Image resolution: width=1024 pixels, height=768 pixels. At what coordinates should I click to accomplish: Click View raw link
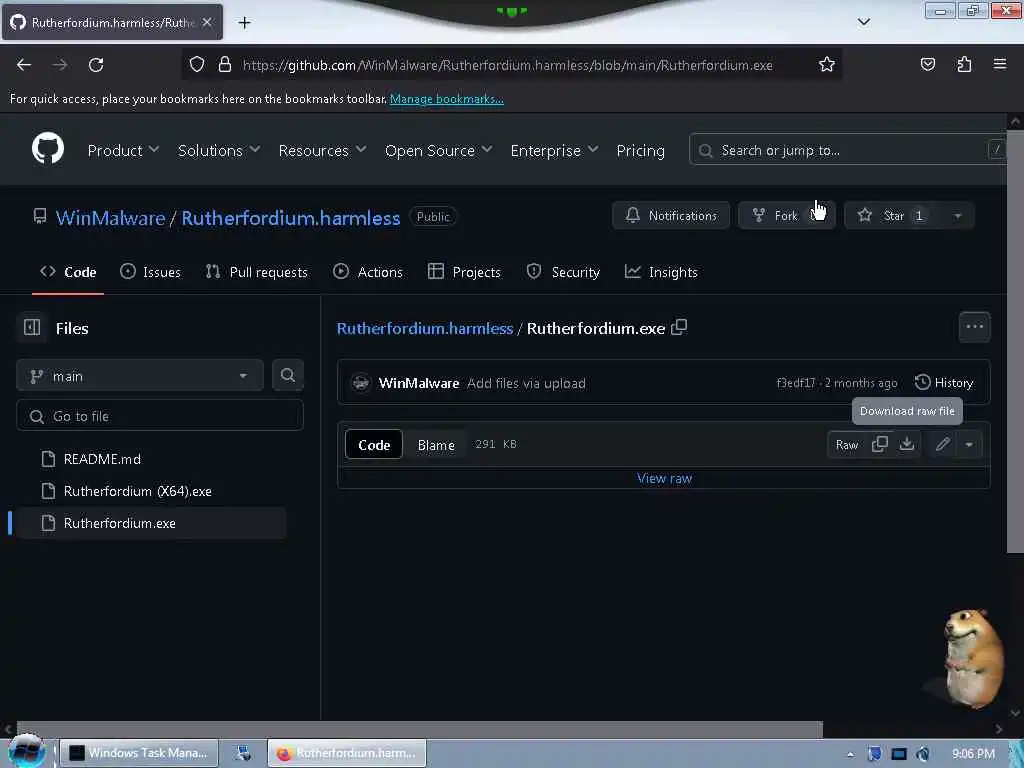pyautogui.click(x=664, y=478)
